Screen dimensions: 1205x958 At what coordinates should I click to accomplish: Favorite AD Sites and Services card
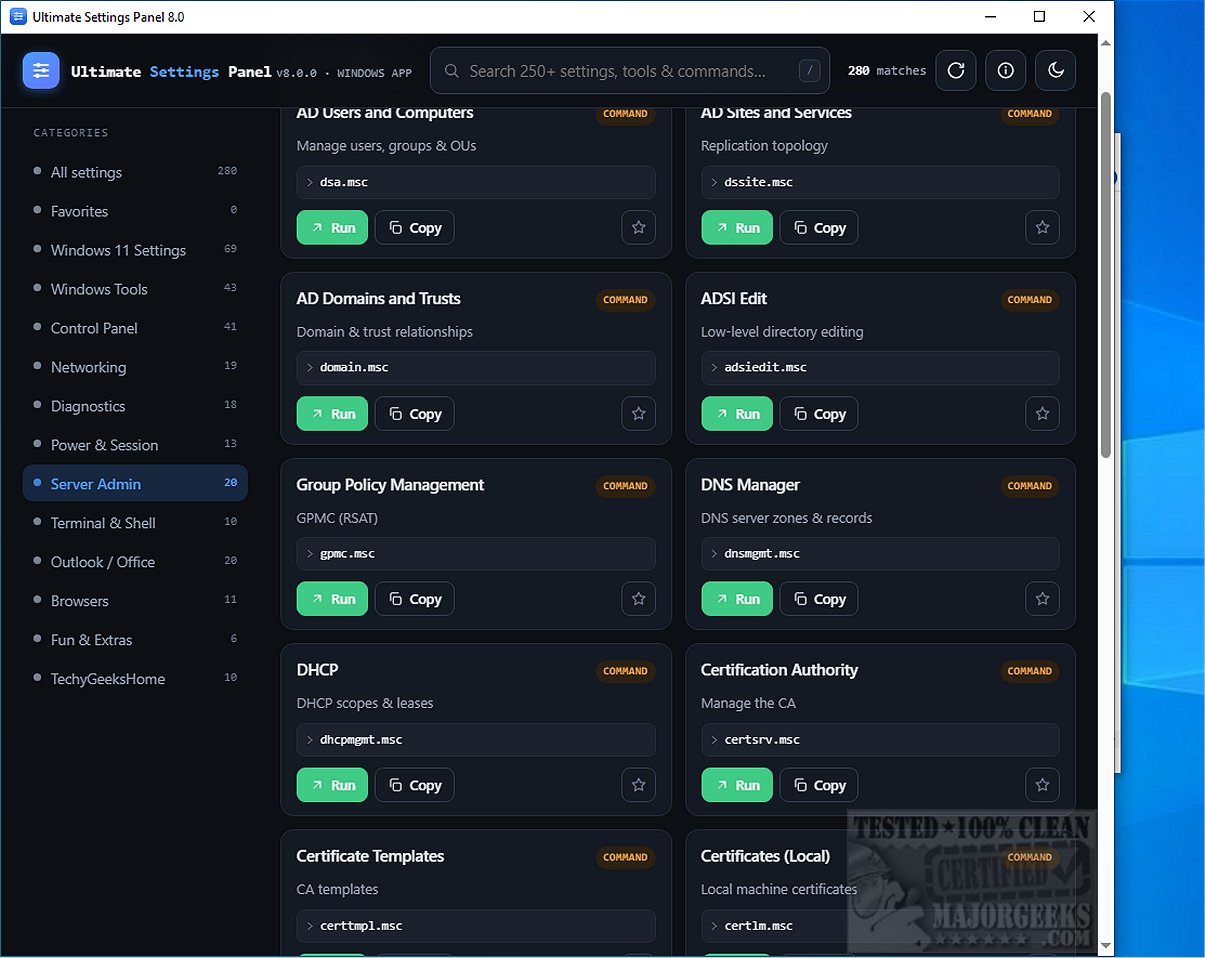coord(1042,227)
